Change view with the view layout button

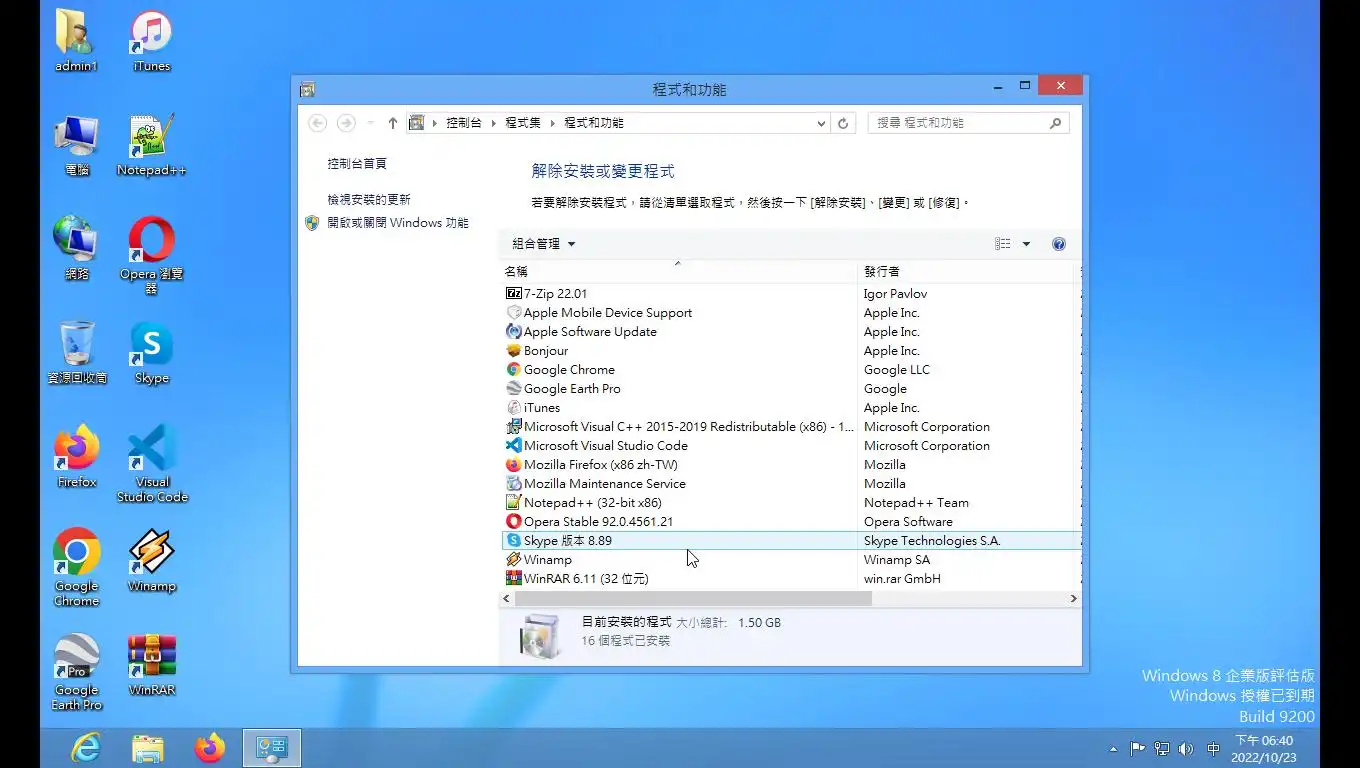coord(1003,244)
